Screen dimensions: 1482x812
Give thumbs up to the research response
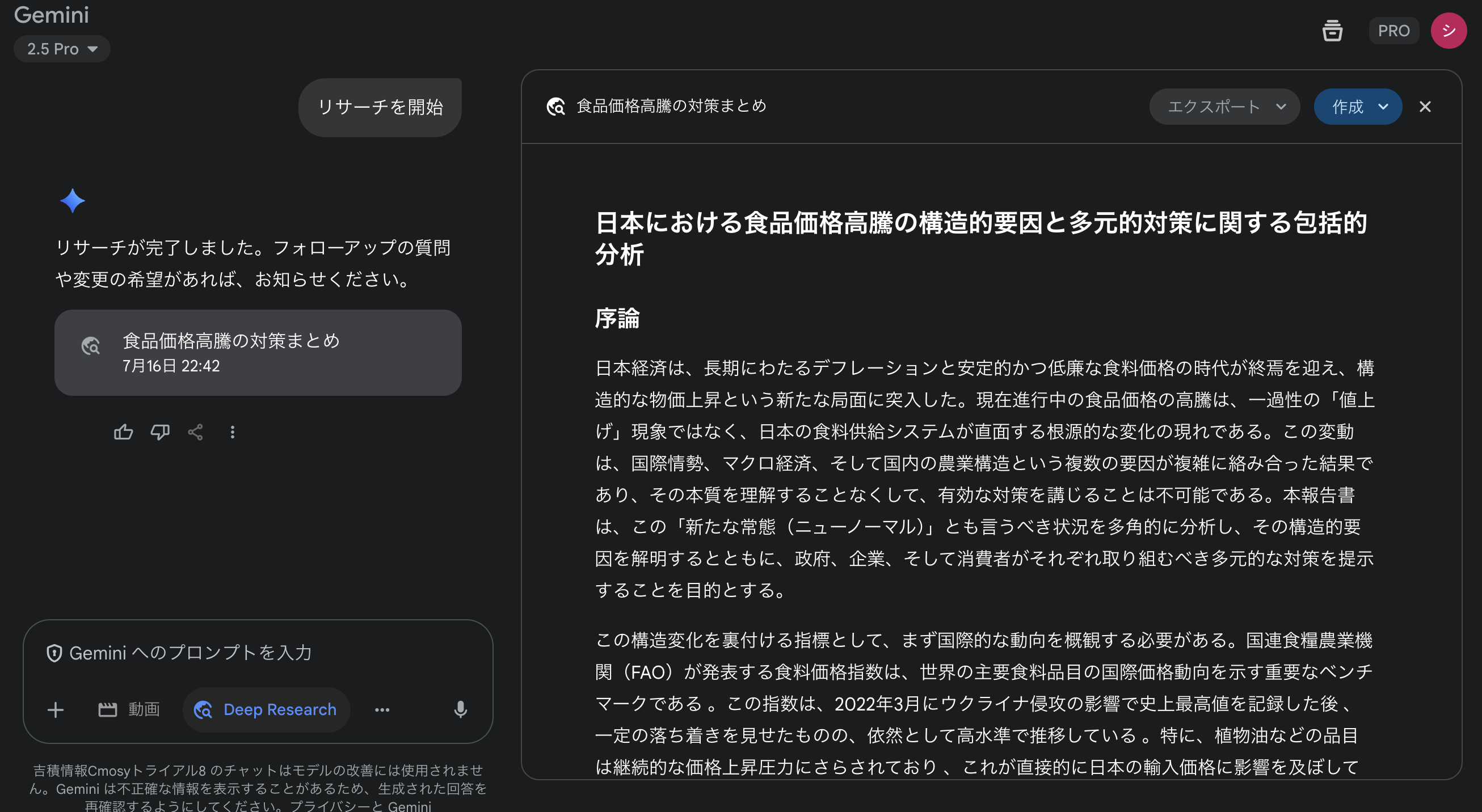123,432
